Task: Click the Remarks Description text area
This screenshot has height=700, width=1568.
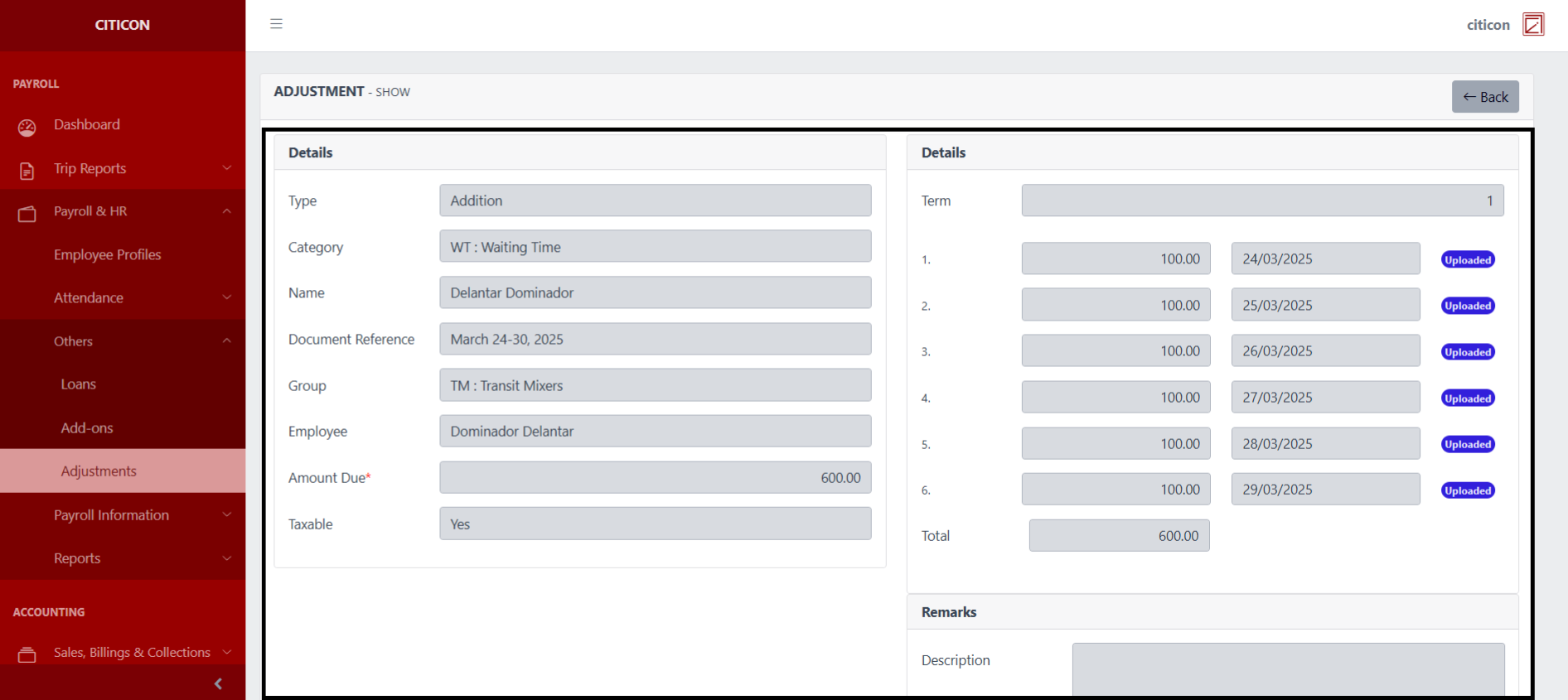Action: tap(1287, 669)
